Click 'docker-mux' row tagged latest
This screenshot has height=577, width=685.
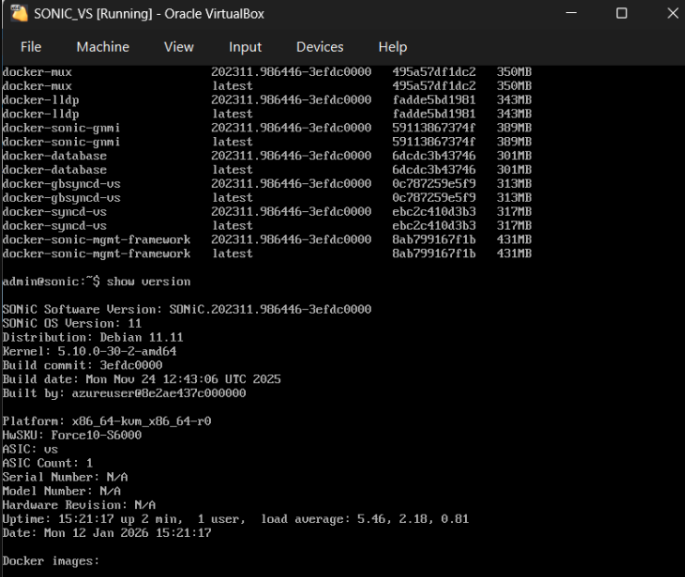click(x=267, y=86)
